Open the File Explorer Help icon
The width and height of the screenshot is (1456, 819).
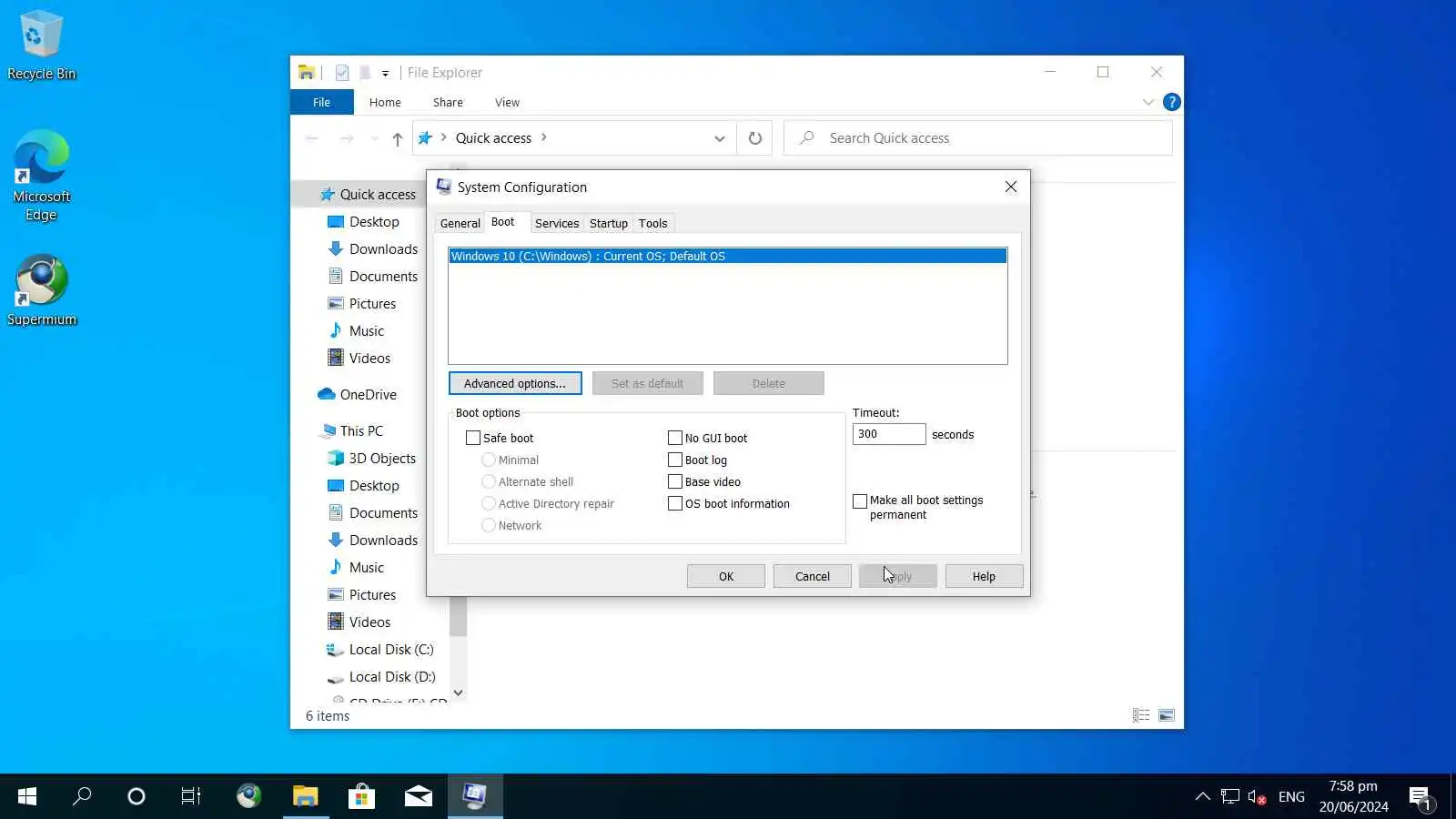pyautogui.click(x=1172, y=102)
